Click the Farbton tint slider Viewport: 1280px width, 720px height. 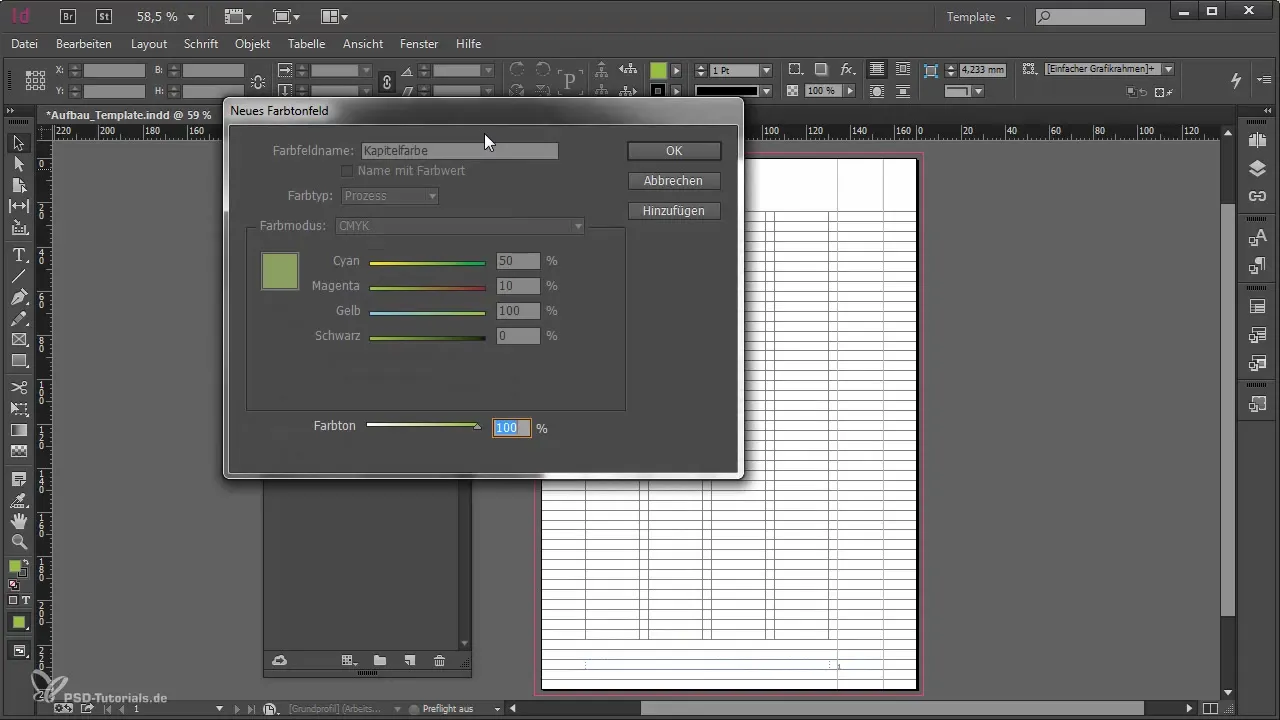(x=424, y=426)
